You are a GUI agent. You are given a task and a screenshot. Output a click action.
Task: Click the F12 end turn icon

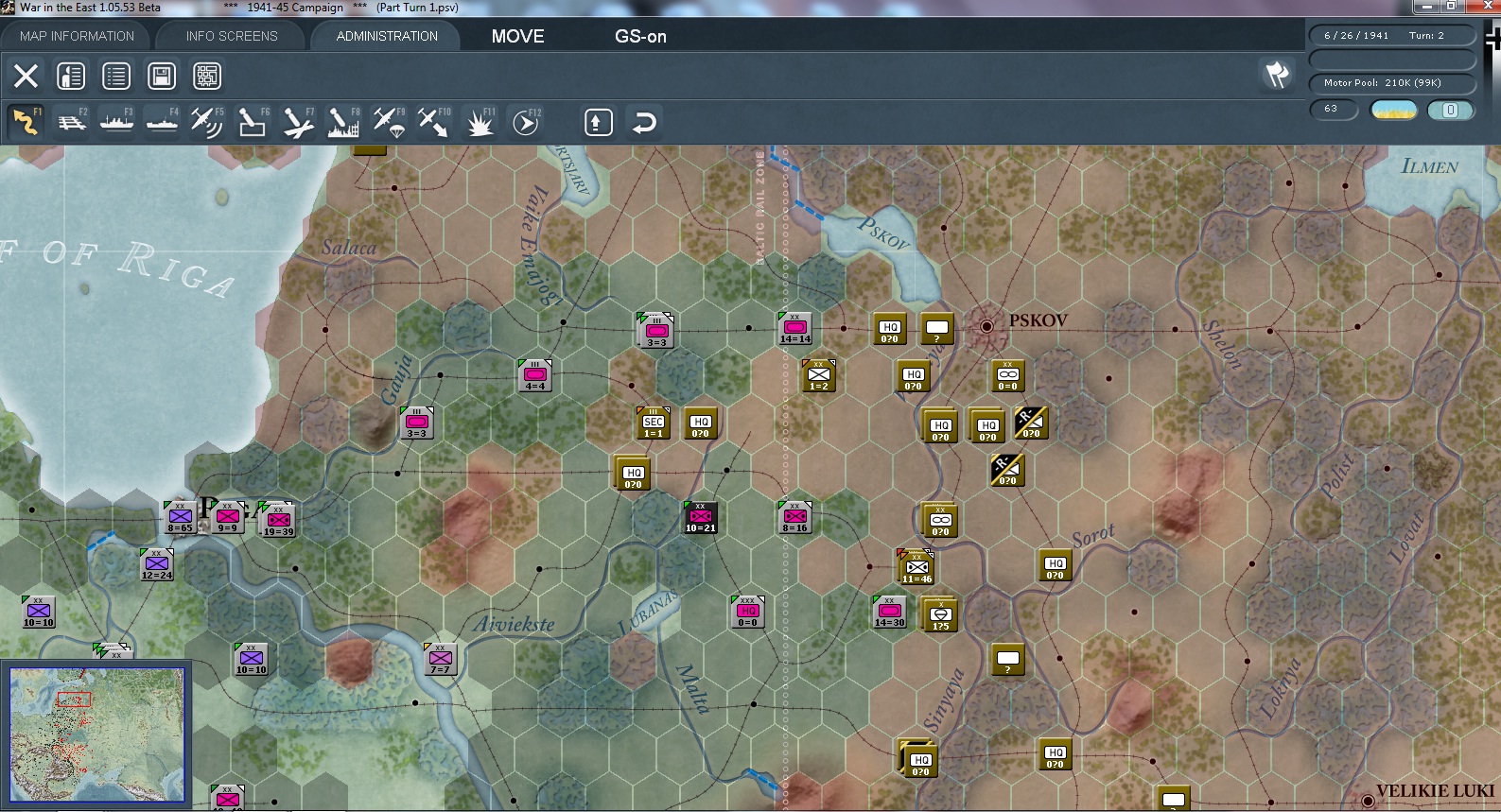525,122
